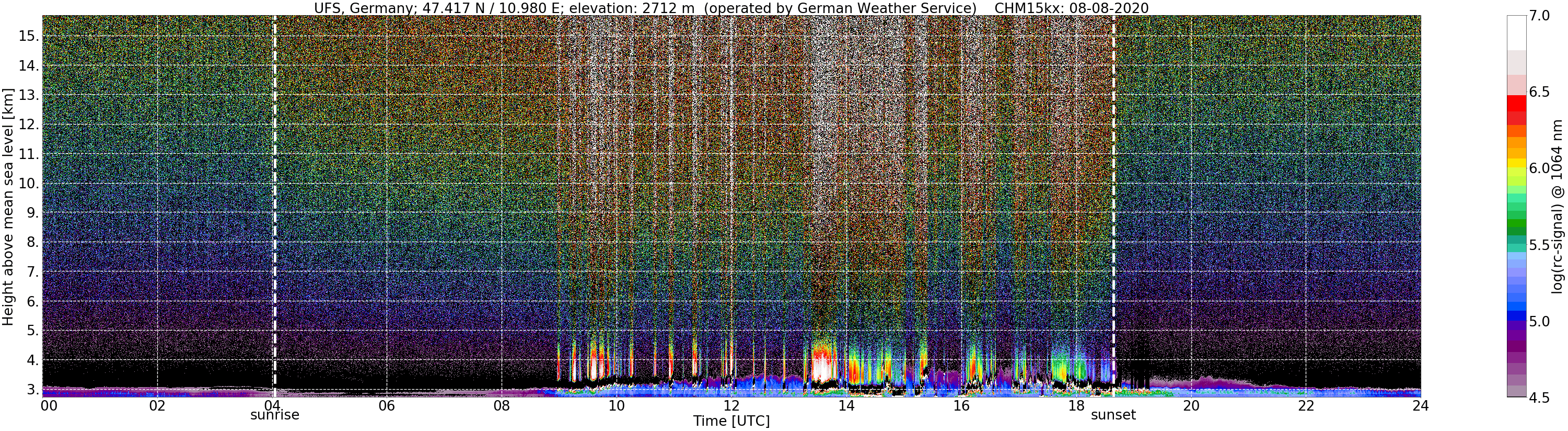Click the 'Time [UTC]' axis label
The width and height of the screenshot is (1568, 431).
(x=731, y=421)
